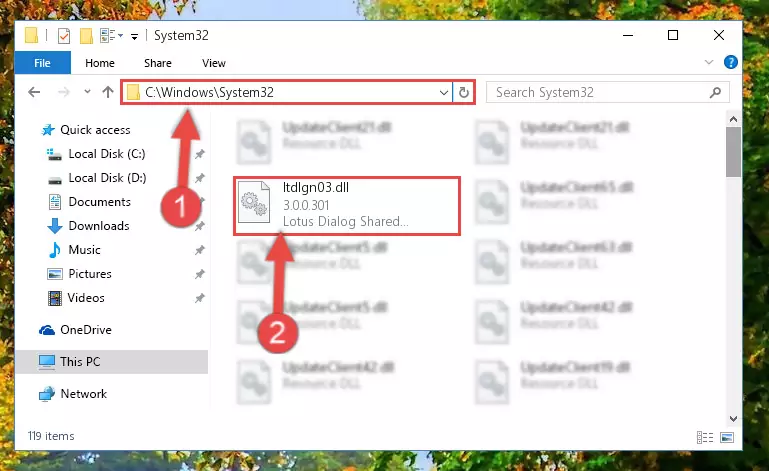The height and width of the screenshot is (471, 769).
Task: Click the pin icon next to Music
Action: coord(199,250)
